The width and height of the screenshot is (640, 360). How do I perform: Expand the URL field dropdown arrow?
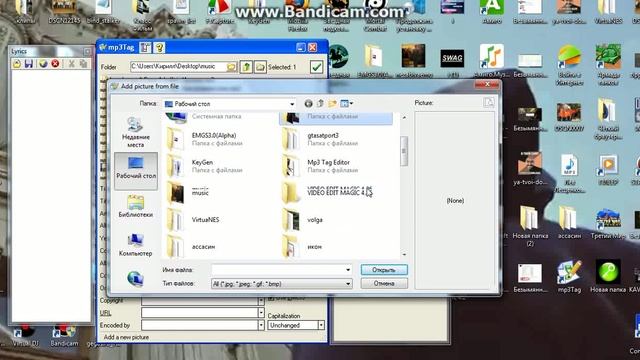pyautogui.click(x=261, y=313)
